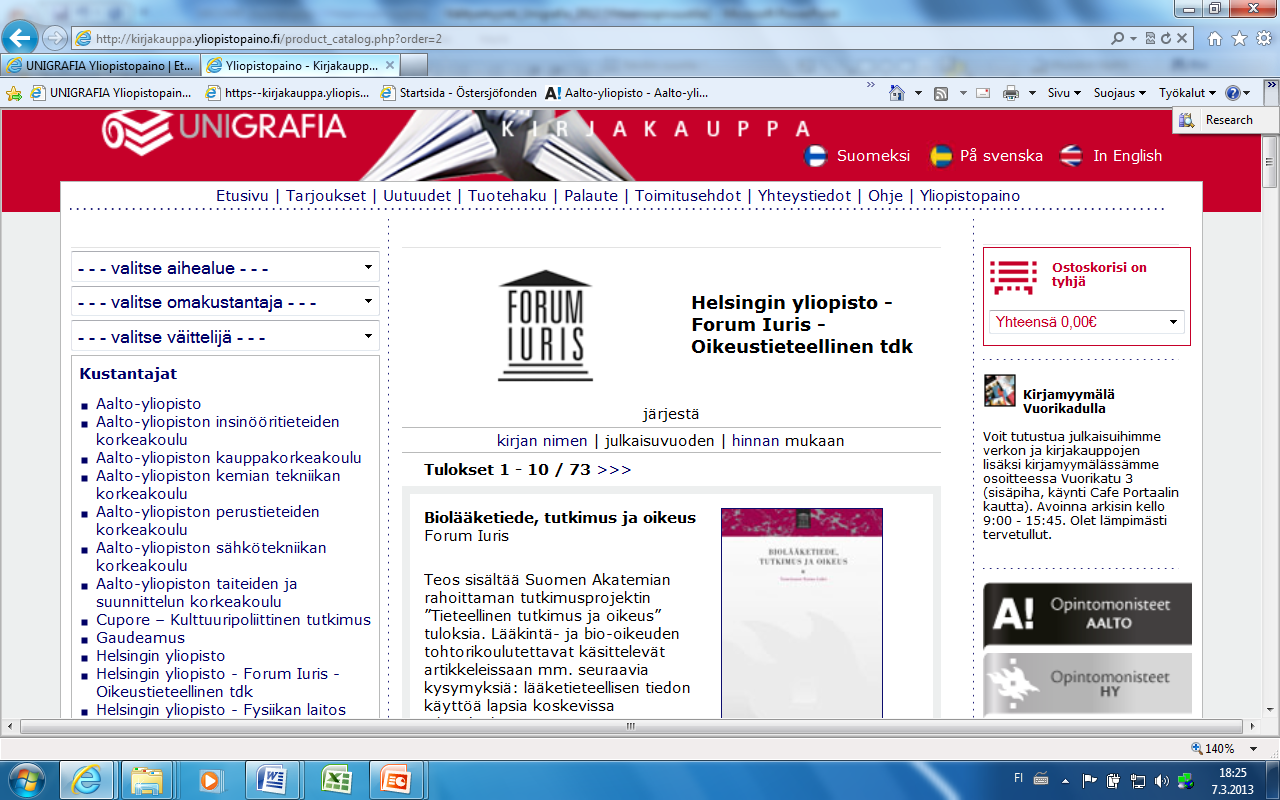Open the Yhteystiedot menu item

[x=804, y=196]
